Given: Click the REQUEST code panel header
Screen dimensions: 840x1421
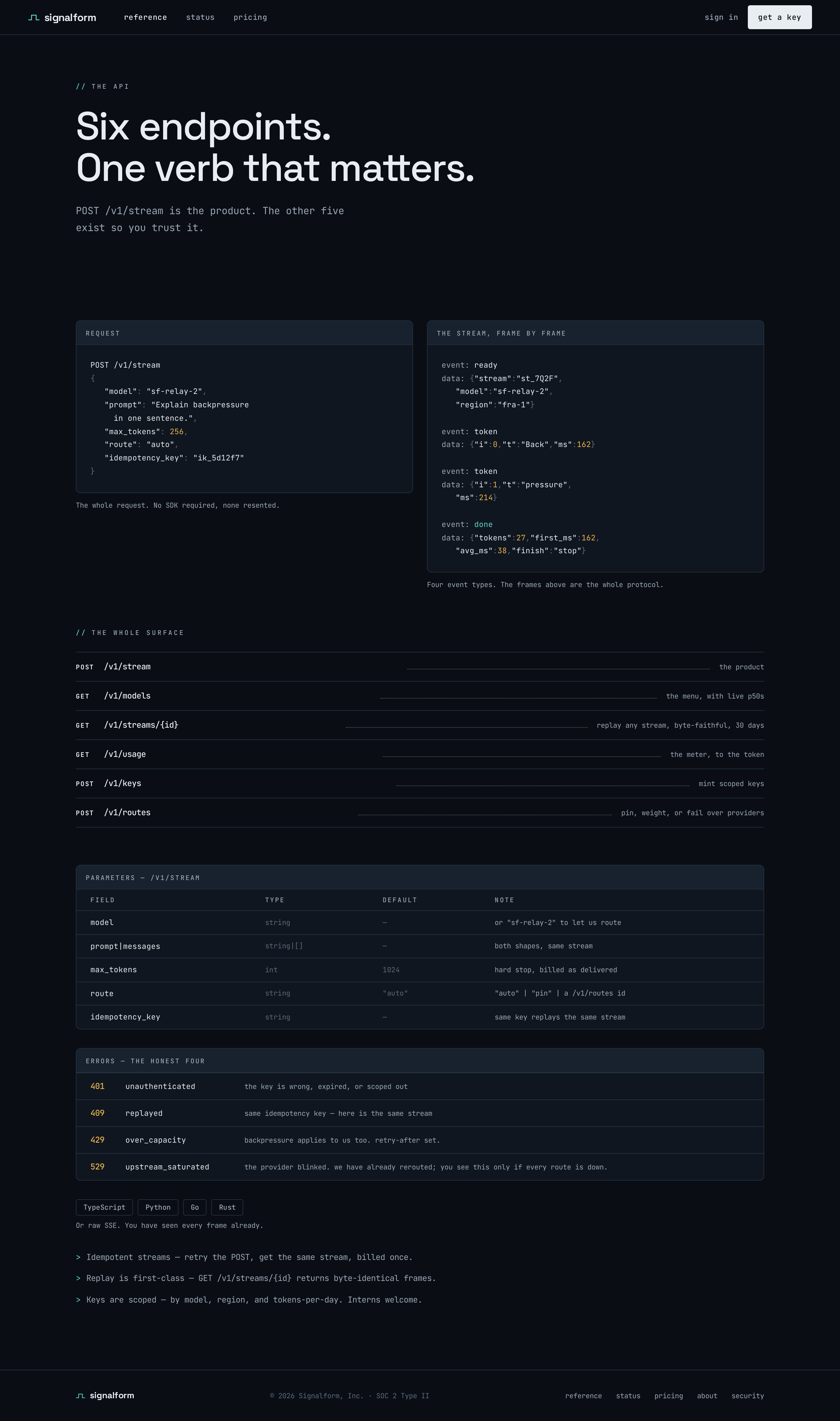Looking at the screenshot, I should click(x=244, y=334).
